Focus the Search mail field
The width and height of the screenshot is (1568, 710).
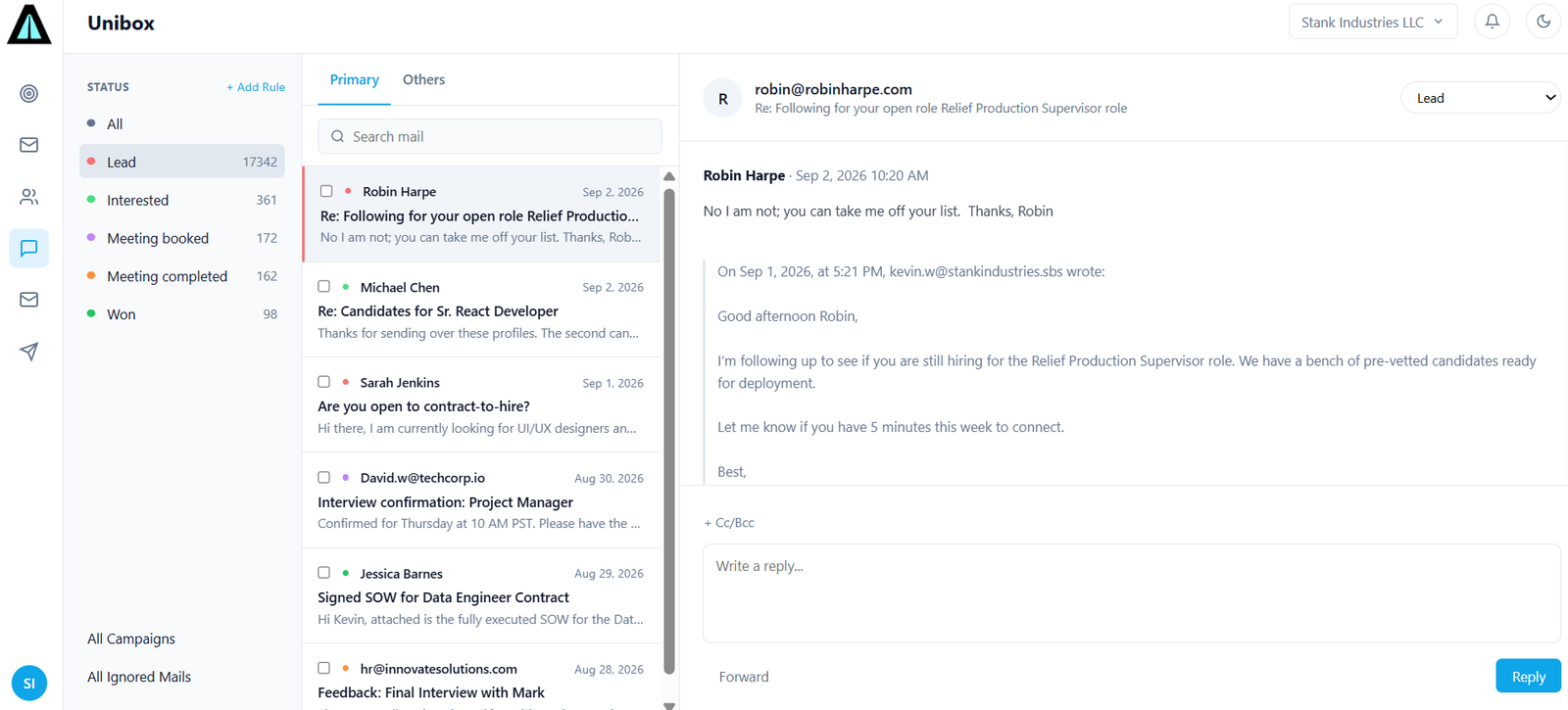tap(490, 137)
